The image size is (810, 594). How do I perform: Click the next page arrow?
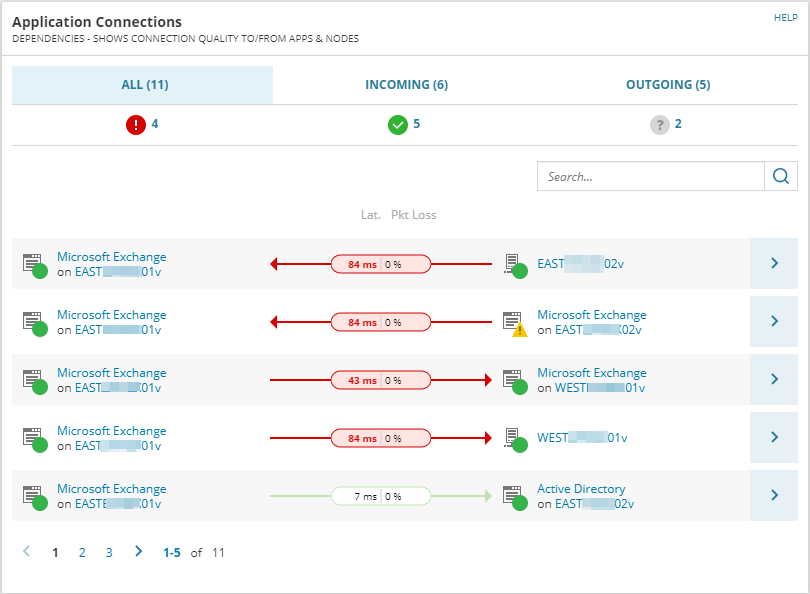(x=138, y=551)
